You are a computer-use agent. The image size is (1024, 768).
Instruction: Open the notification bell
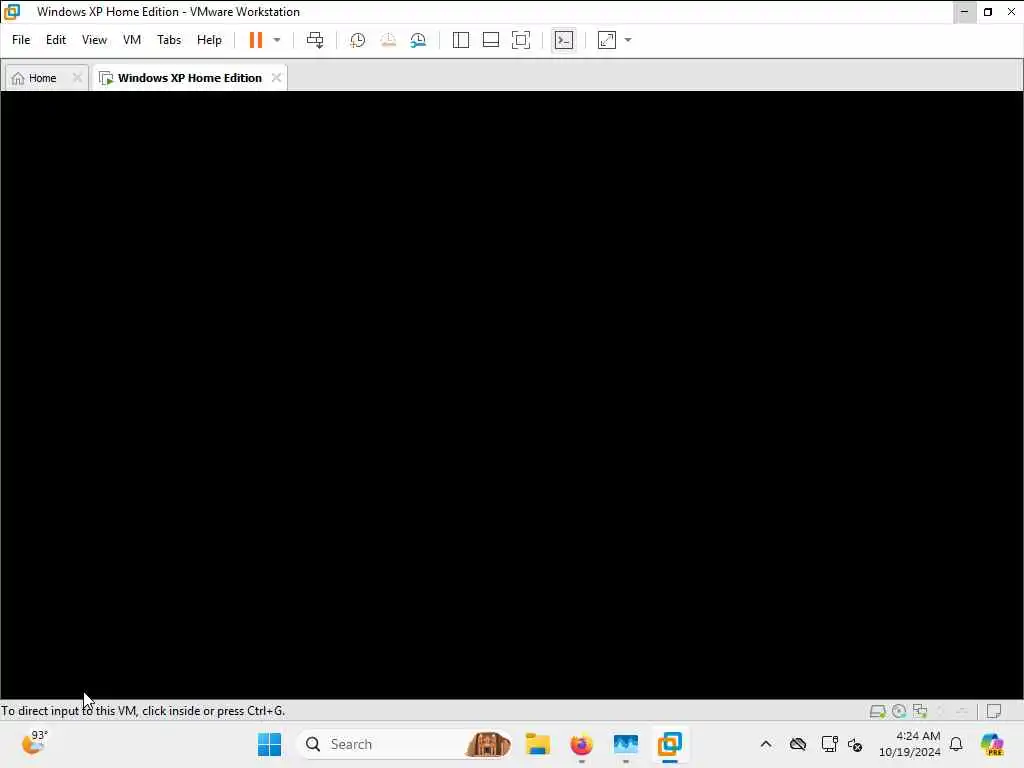click(956, 744)
